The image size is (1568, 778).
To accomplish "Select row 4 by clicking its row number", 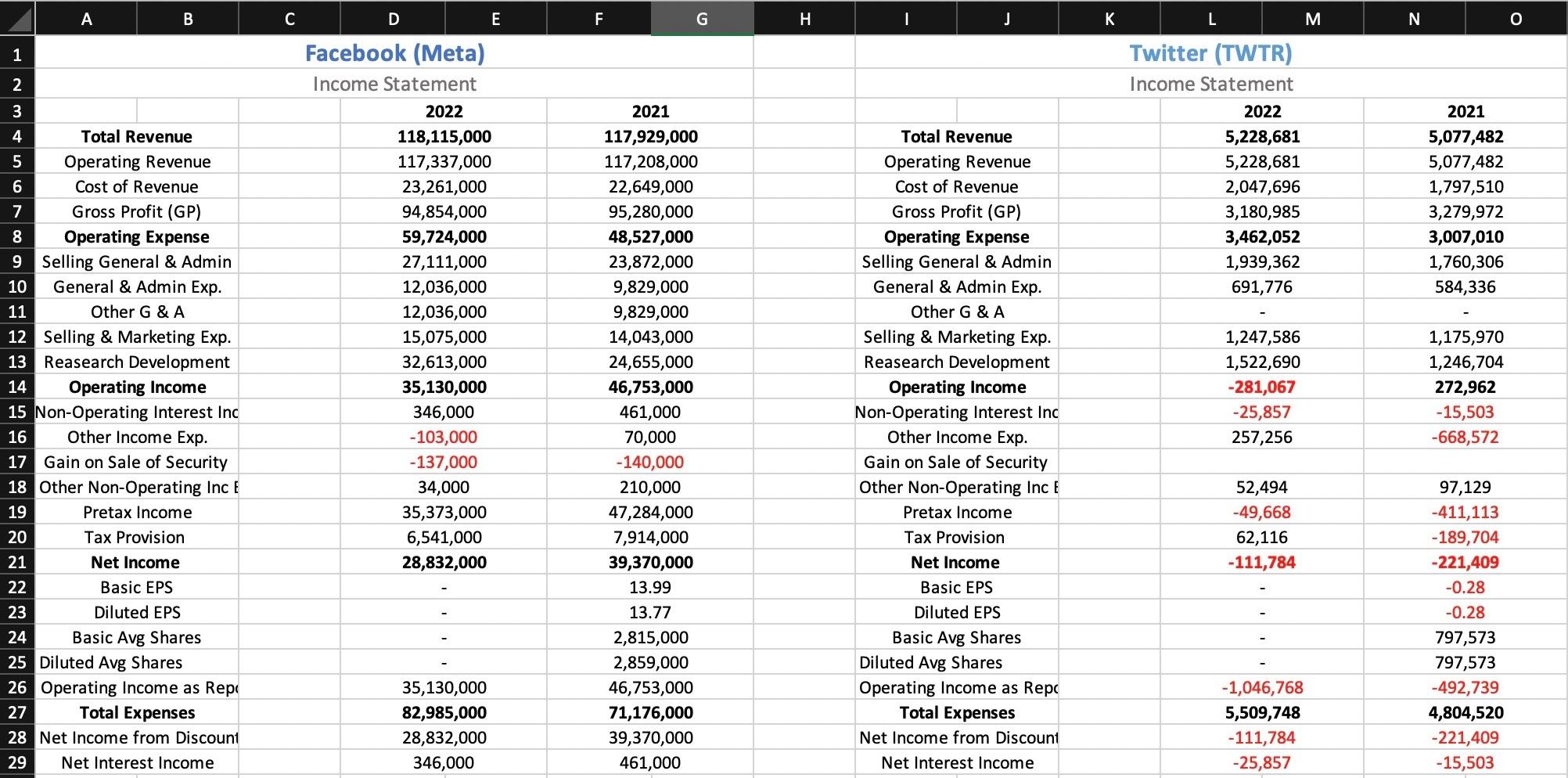I will 17,135.
